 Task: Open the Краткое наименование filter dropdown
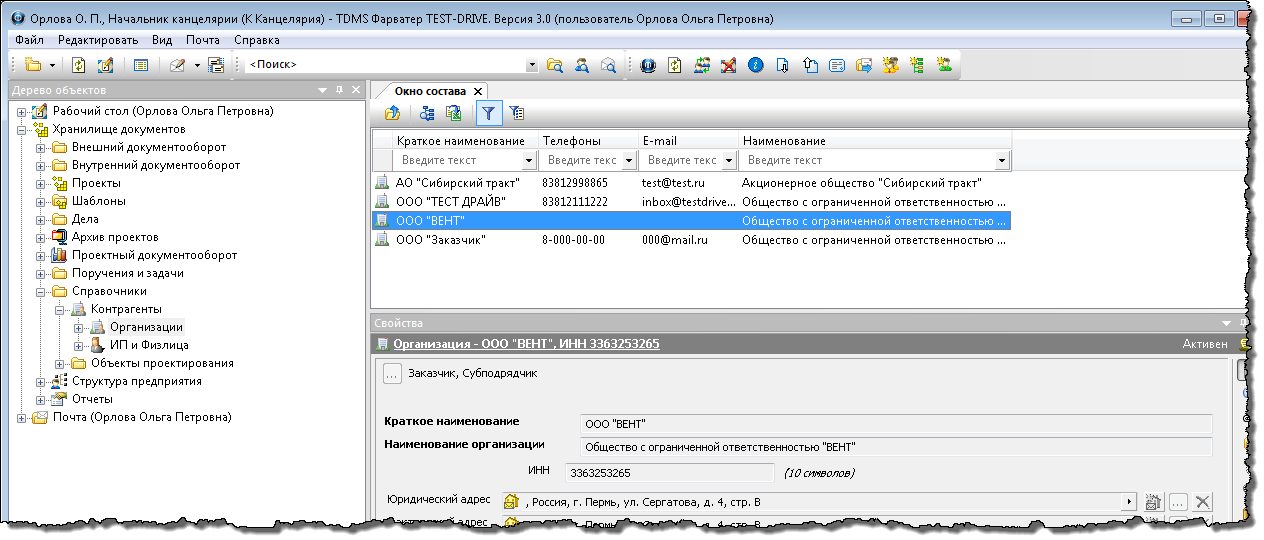point(529,160)
